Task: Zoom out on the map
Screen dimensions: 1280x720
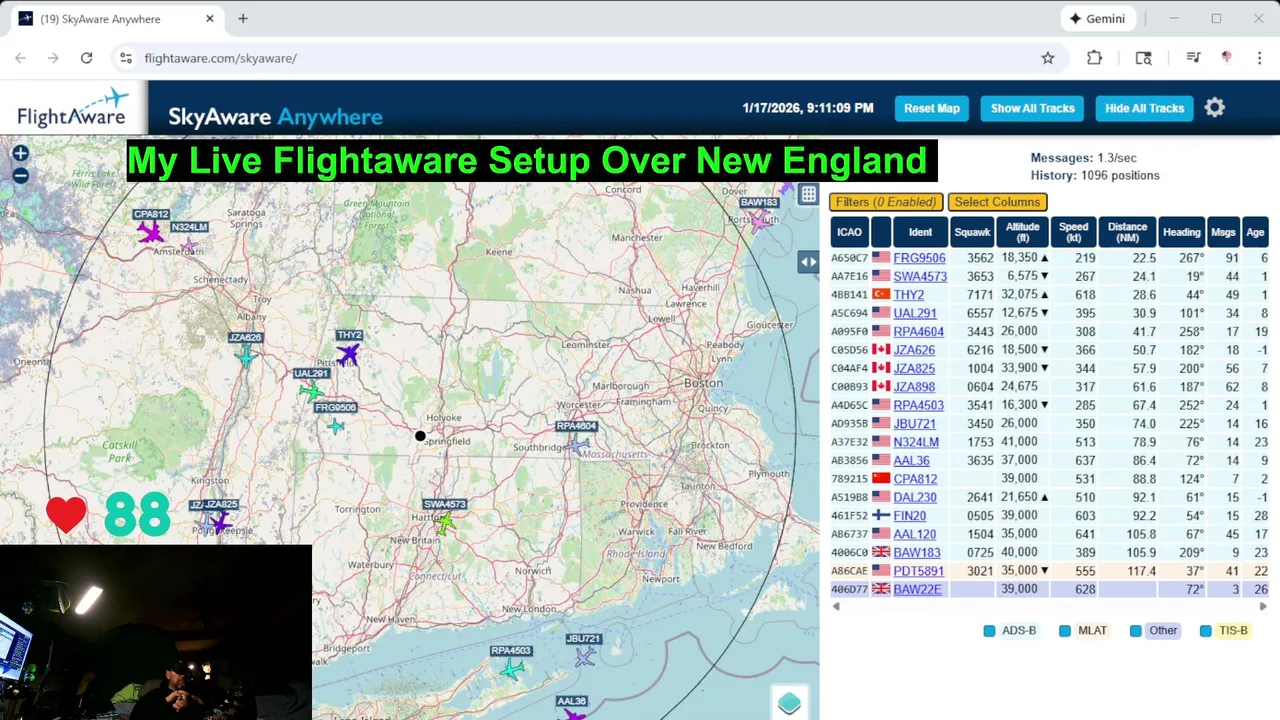Action: click(x=20, y=176)
